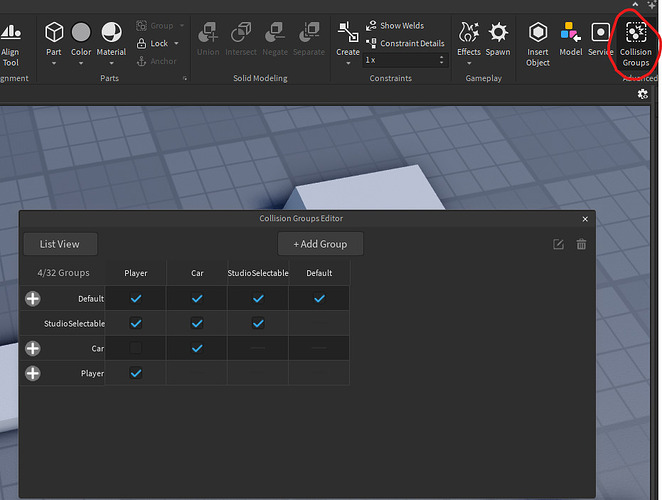Toggle Show Welds
This screenshot has height=500, width=662.
pos(395,26)
